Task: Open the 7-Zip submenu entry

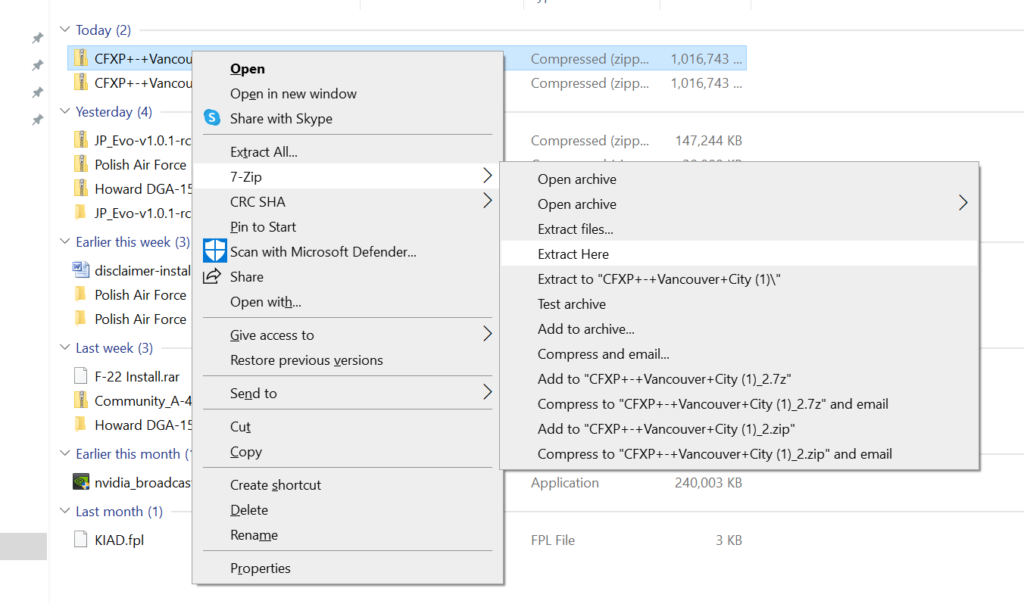Action: [347, 176]
